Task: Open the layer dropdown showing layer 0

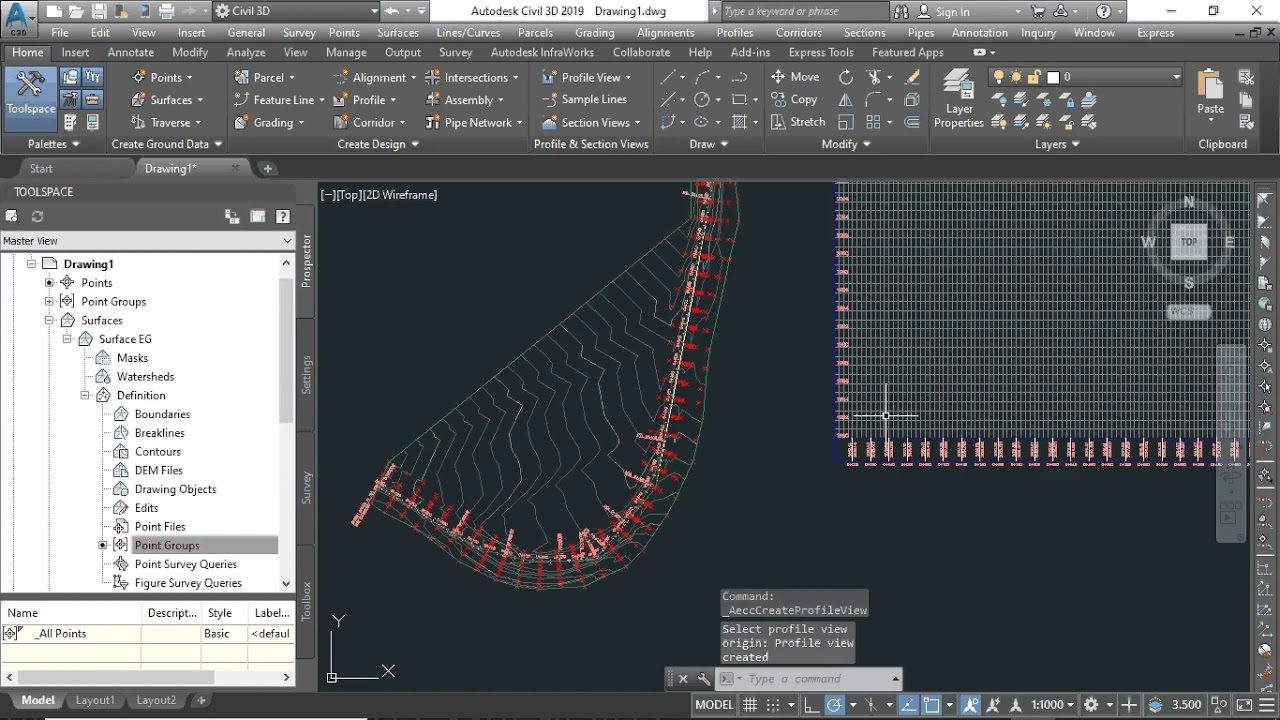Action: (x=1086, y=77)
